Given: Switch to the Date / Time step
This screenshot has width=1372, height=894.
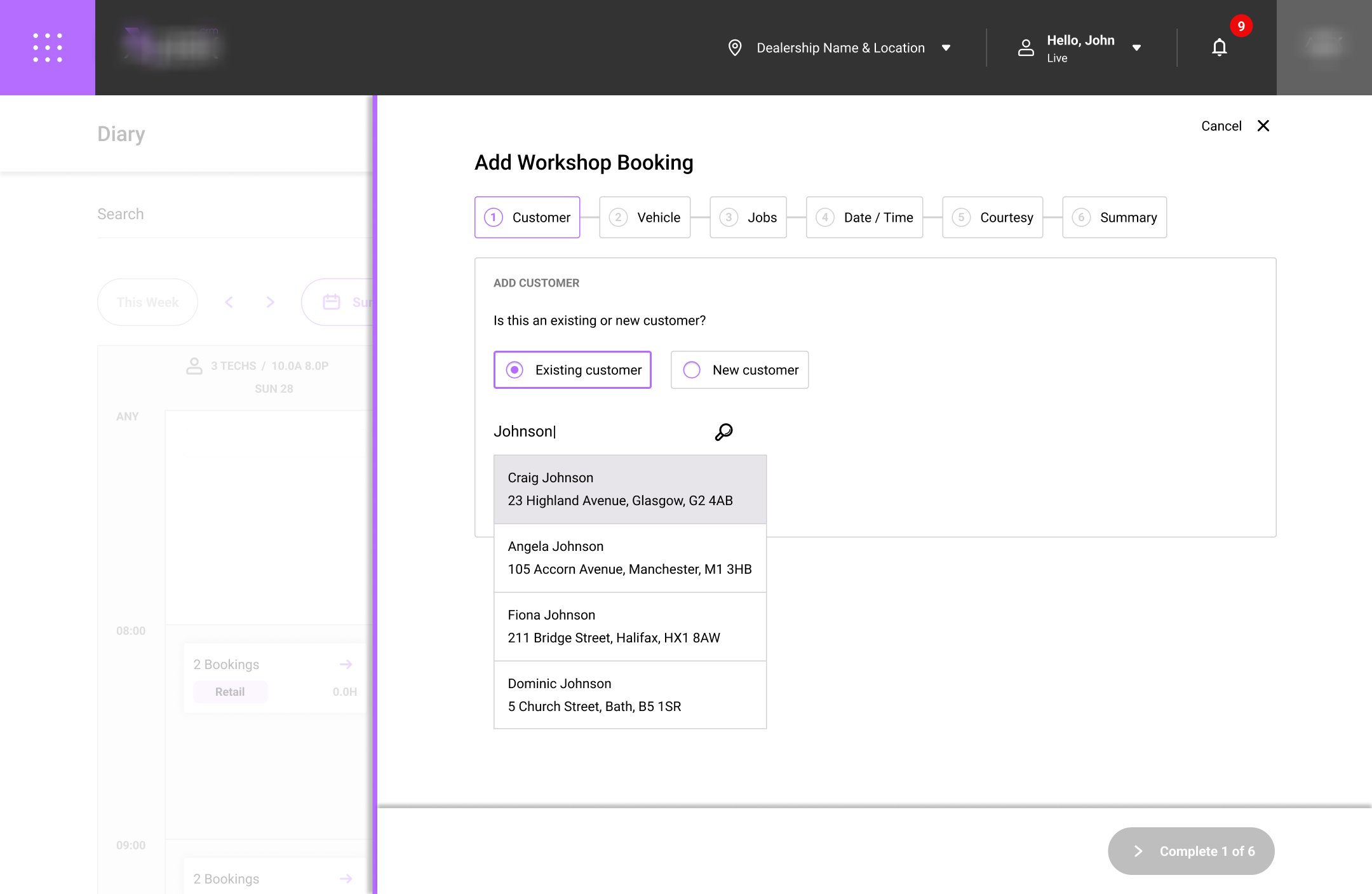Looking at the screenshot, I should 864,217.
